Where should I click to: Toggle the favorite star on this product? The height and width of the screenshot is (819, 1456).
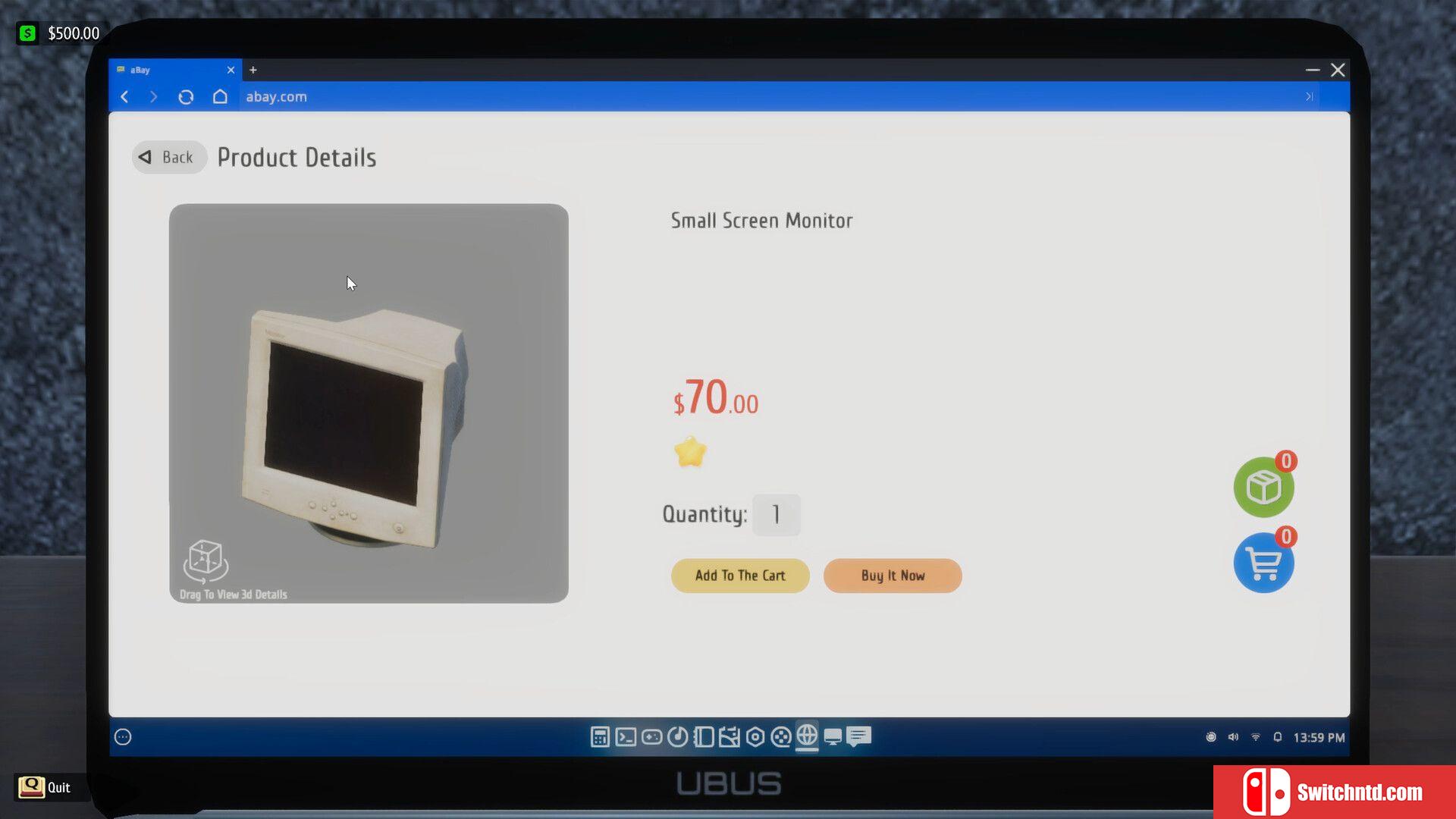click(690, 452)
